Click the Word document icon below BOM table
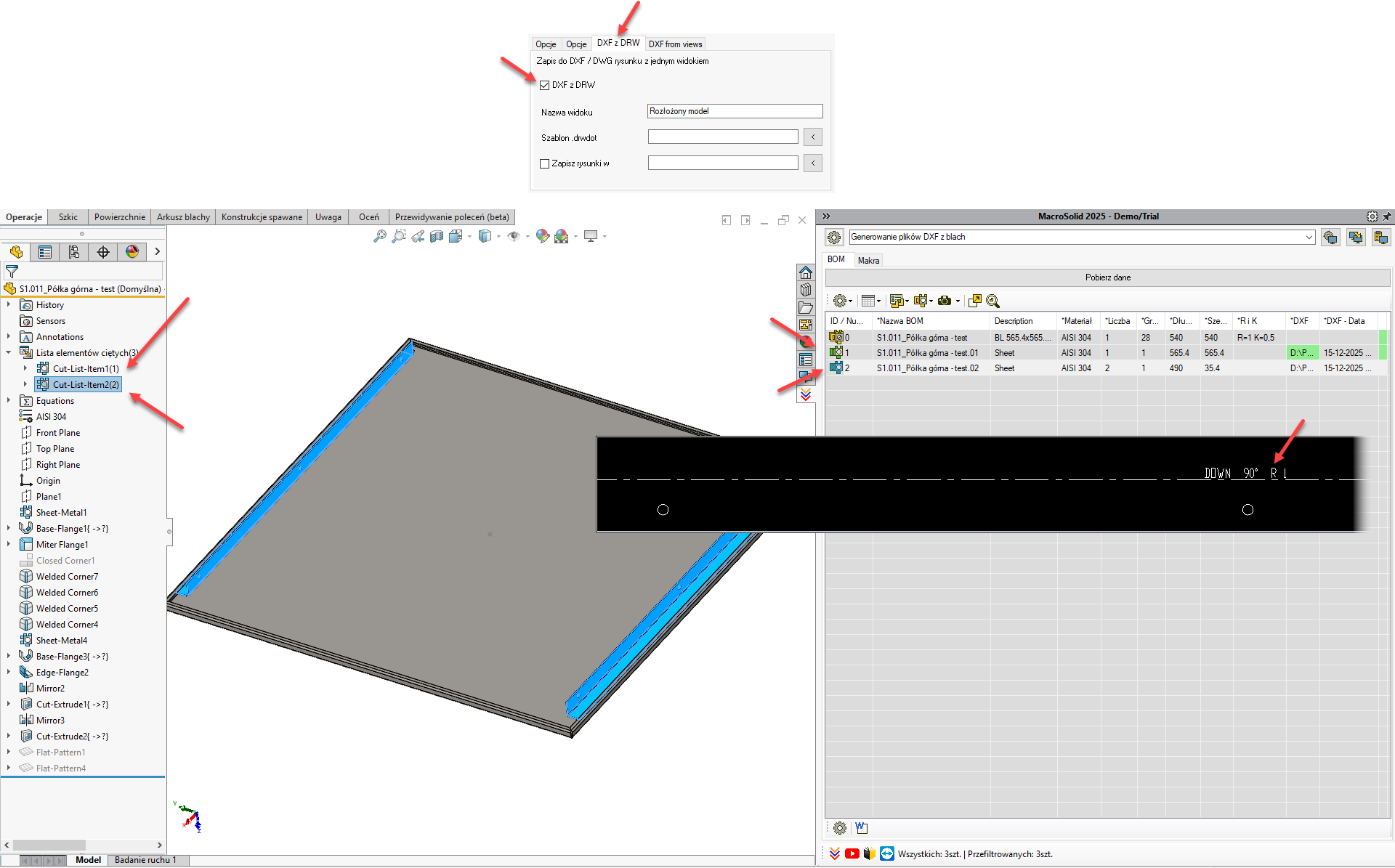Image resolution: width=1395 pixels, height=868 pixels. click(x=862, y=828)
